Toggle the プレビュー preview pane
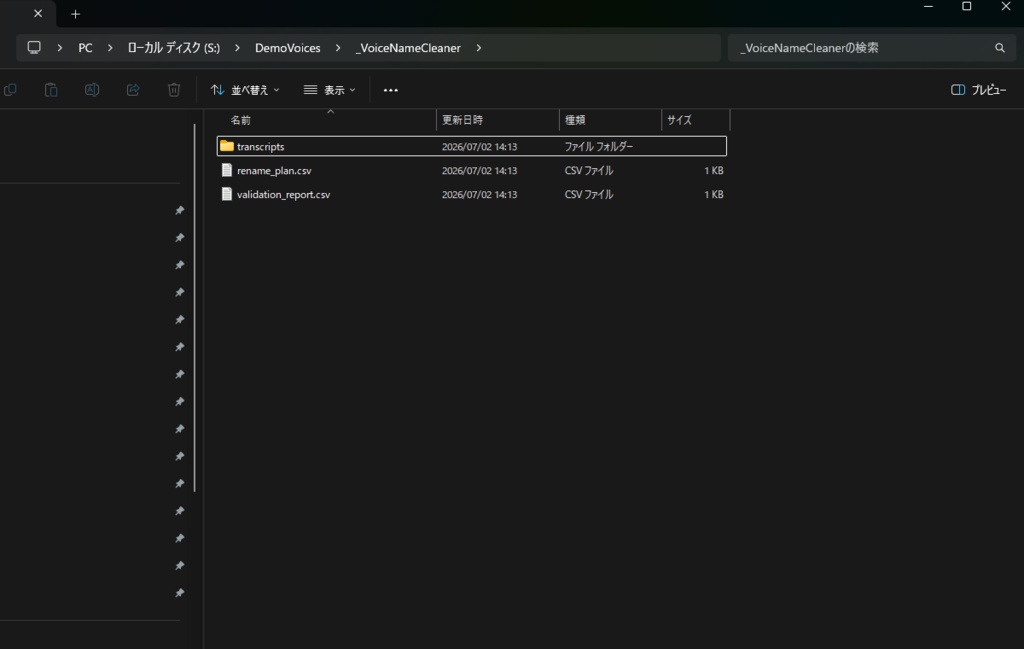The height and width of the screenshot is (649, 1024). pyautogui.click(x=978, y=90)
